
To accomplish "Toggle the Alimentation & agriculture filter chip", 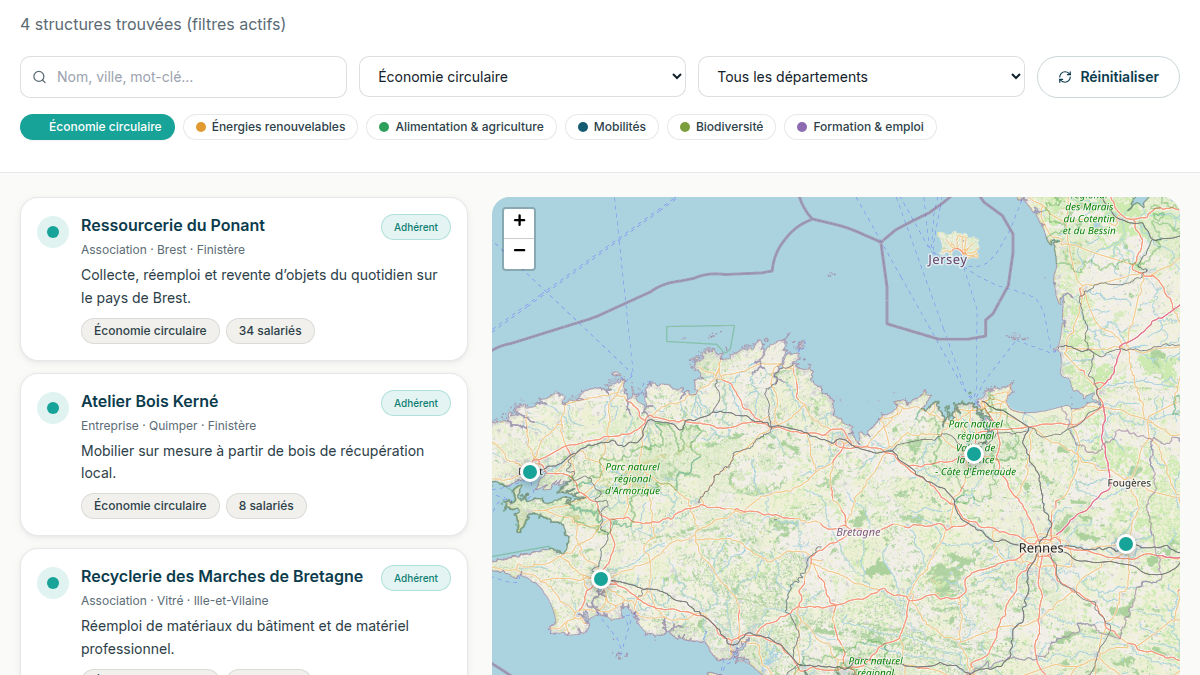I will click(461, 127).
